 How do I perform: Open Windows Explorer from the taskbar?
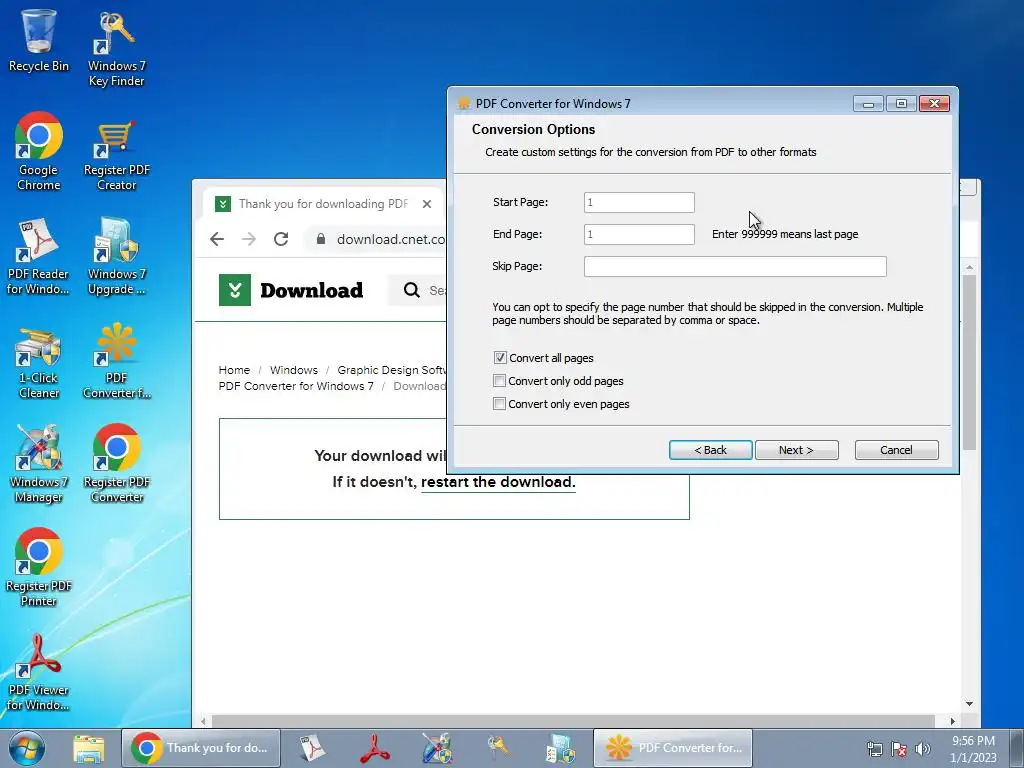(x=89, y=748)
